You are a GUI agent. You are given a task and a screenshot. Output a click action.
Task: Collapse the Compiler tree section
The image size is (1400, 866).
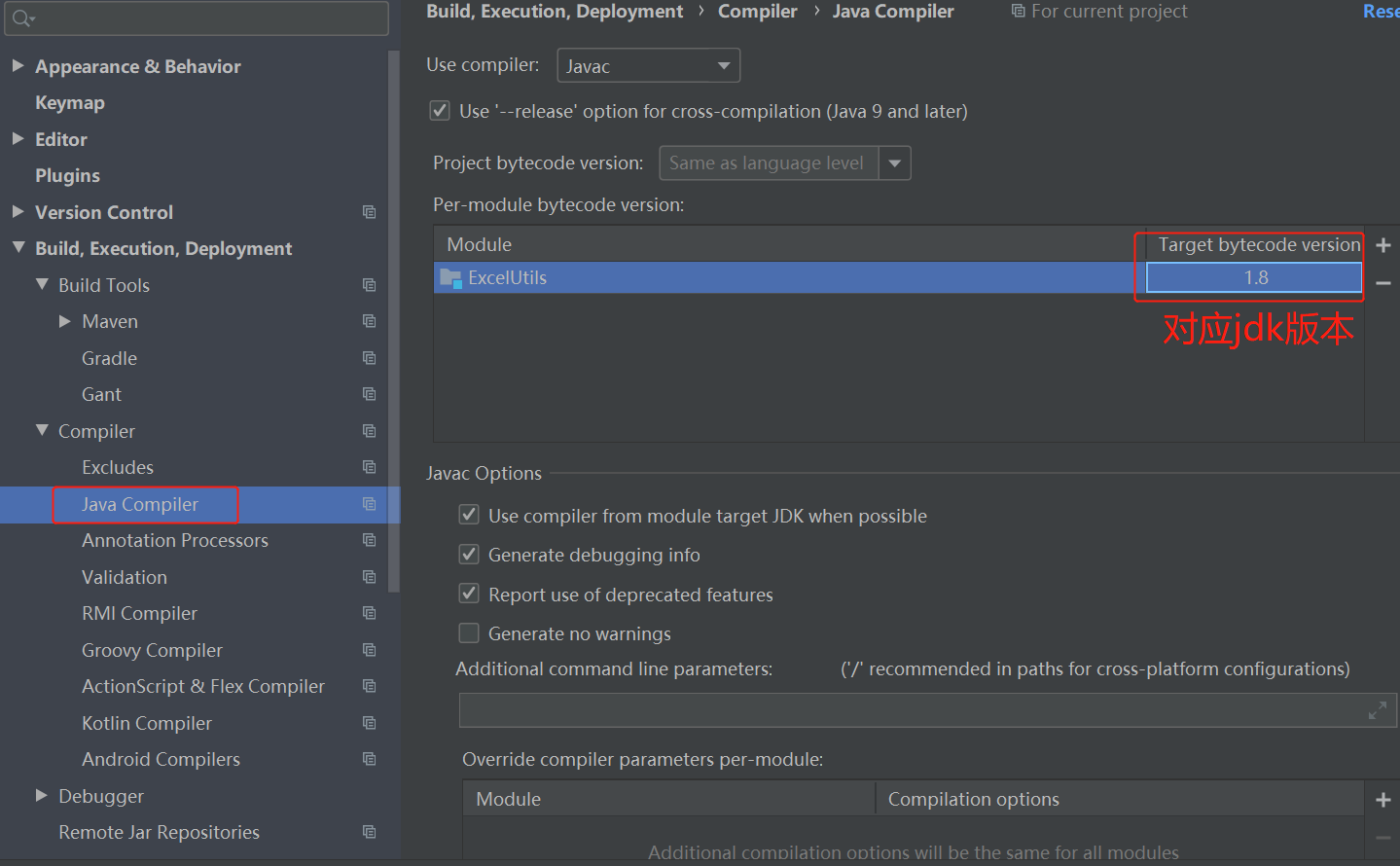(x=41, y=430)
